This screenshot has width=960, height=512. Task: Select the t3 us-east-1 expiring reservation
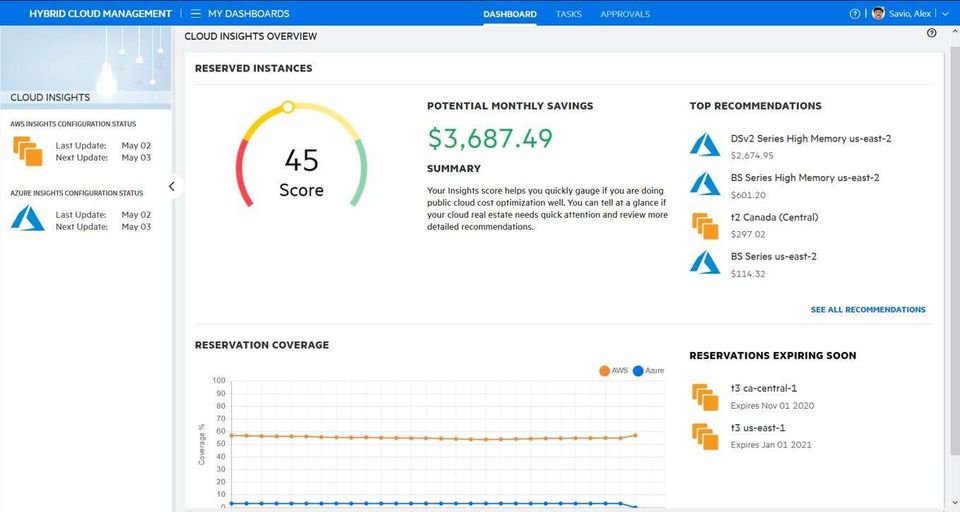click(x=758, y=428)
